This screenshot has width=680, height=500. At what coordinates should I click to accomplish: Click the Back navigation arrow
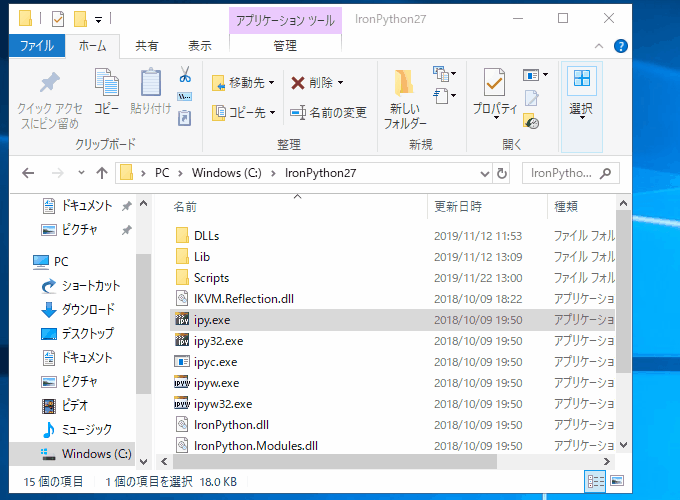[x=28, y=173]
